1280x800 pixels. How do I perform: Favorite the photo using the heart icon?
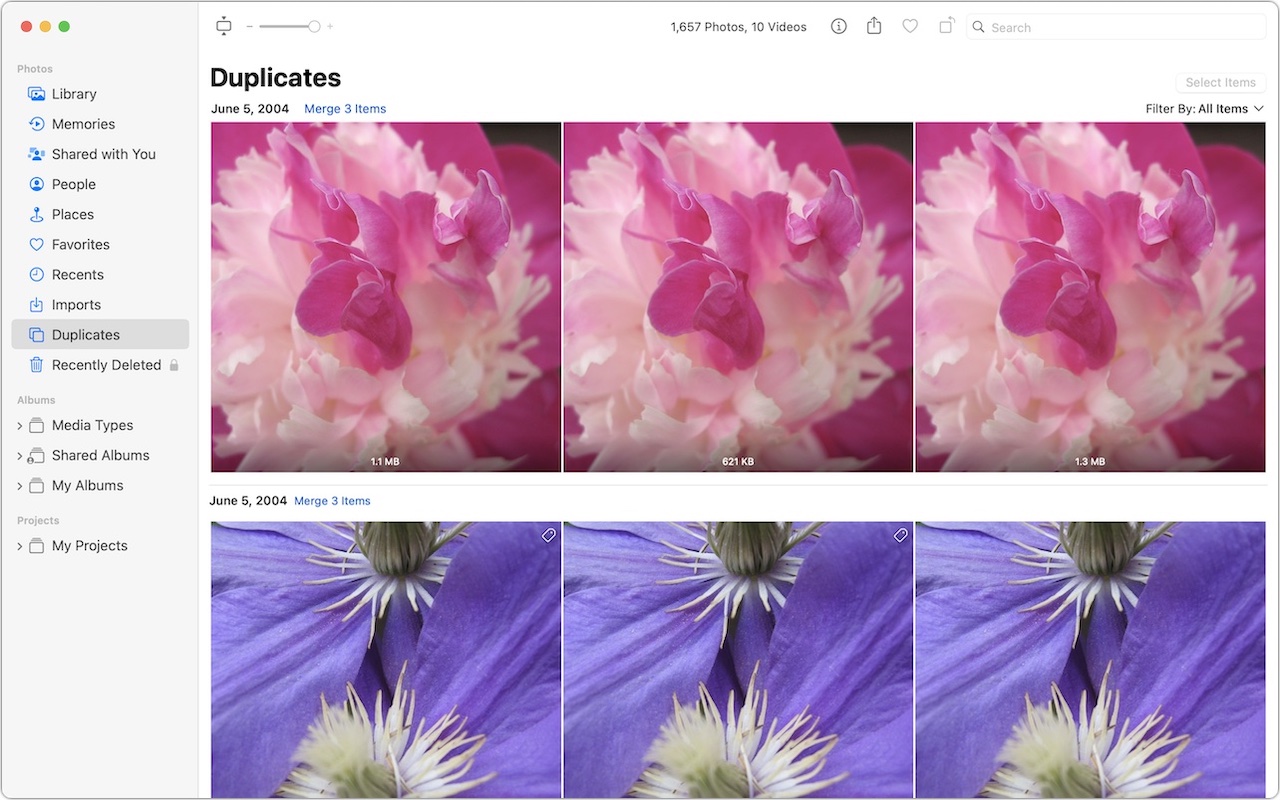pos(910,26)
